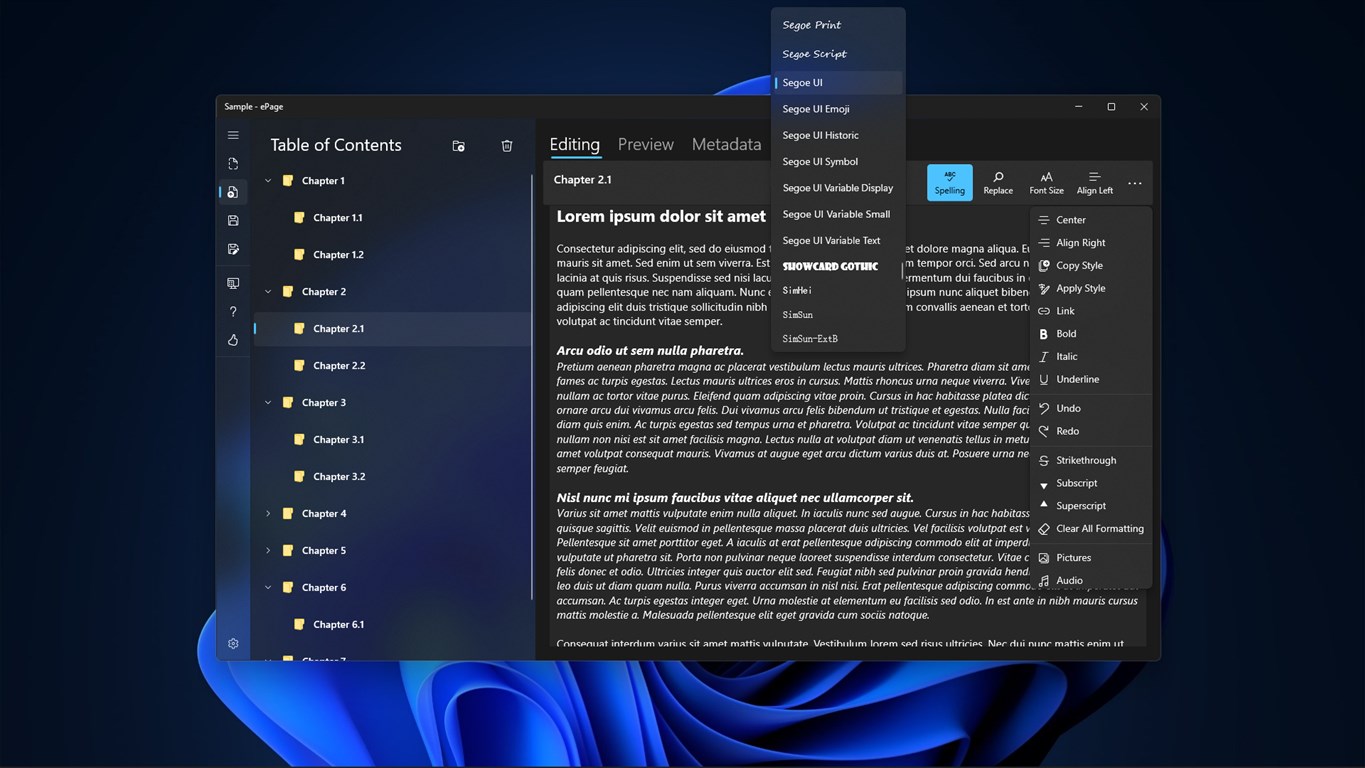
Task: Insert Audio from the menu
Action: pos(1091,581)
